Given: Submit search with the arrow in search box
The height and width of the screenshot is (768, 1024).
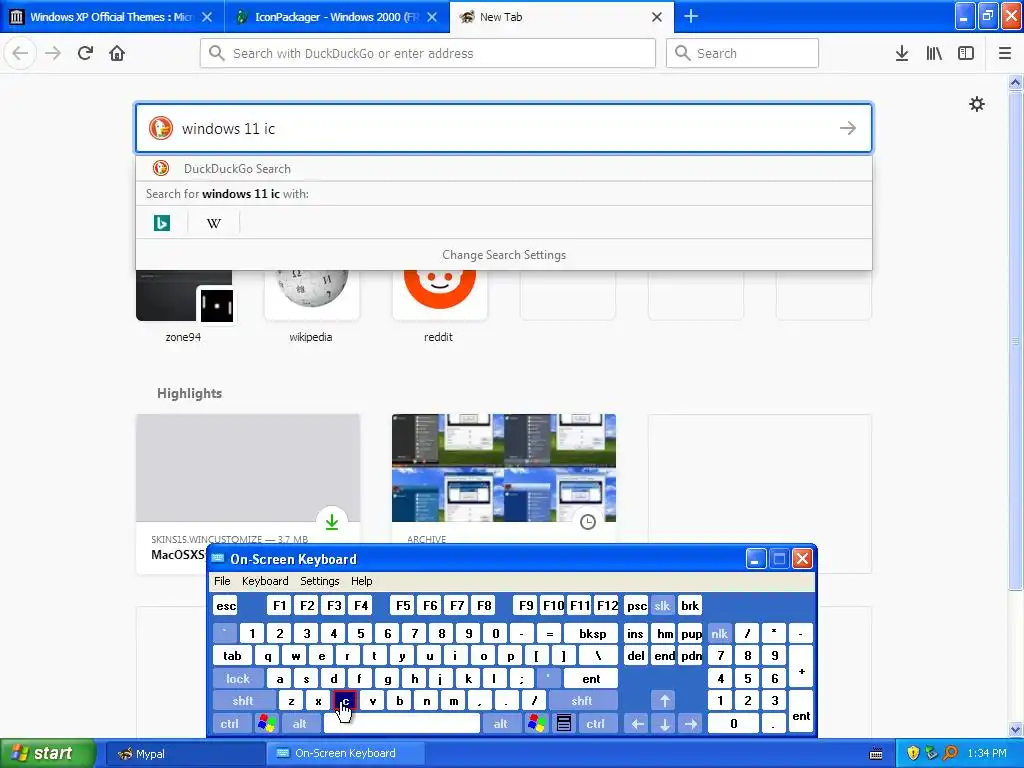Looking at the screenshot, I should pos(848,128).
